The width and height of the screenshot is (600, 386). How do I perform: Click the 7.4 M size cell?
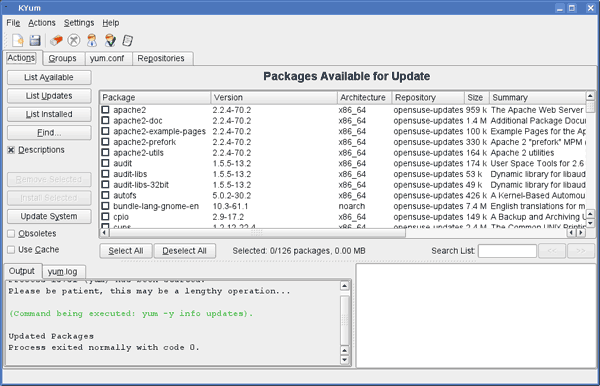[x=476, y=206]
